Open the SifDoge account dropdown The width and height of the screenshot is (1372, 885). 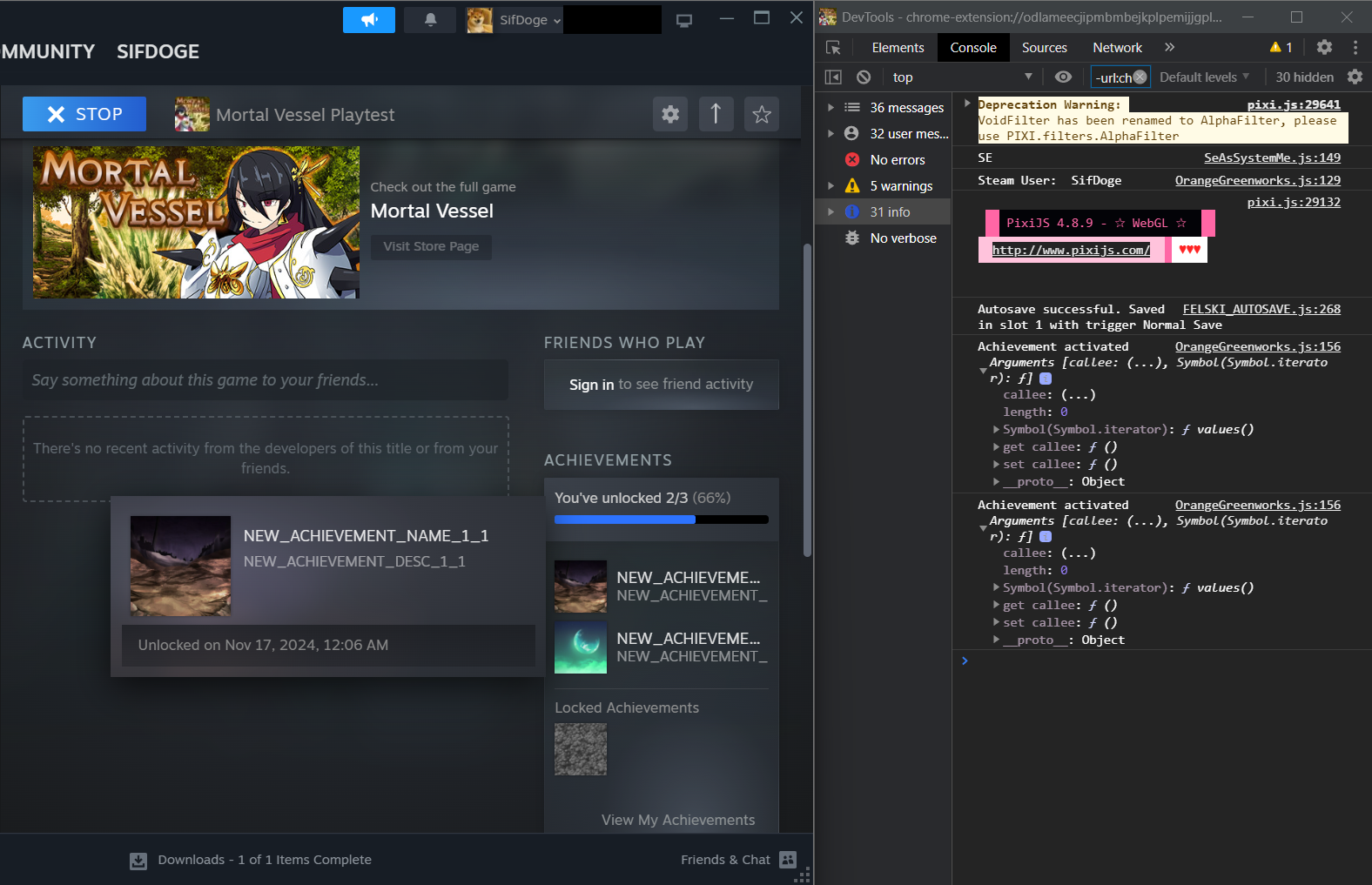(529, 20)
